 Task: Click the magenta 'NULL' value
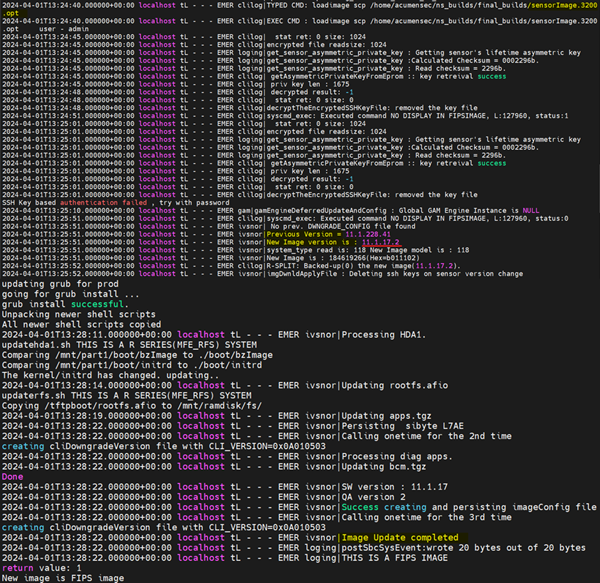[531, 210]
